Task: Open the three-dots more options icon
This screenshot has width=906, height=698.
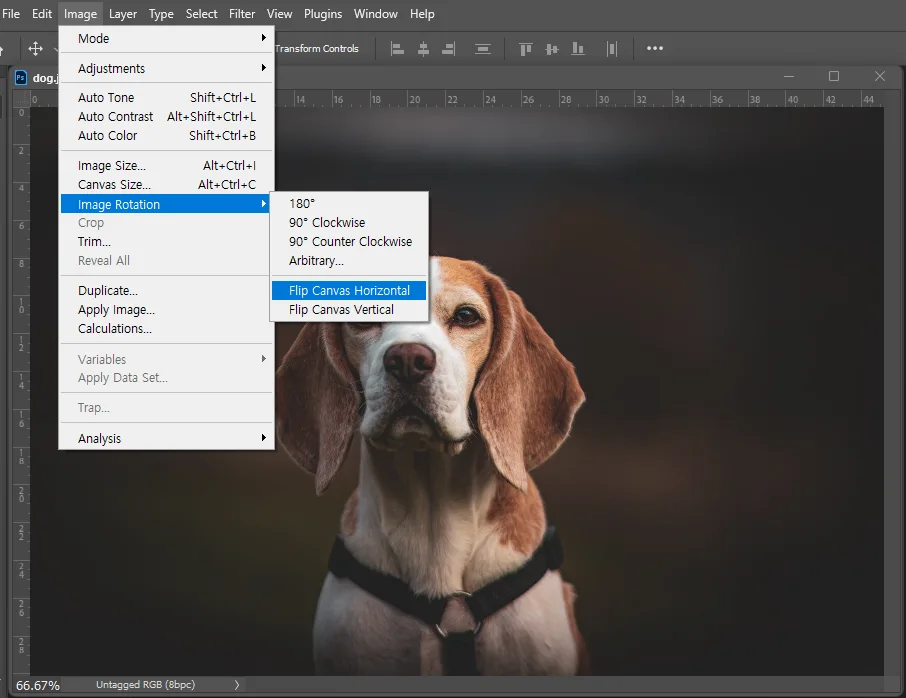Action: tap(655, 49)
